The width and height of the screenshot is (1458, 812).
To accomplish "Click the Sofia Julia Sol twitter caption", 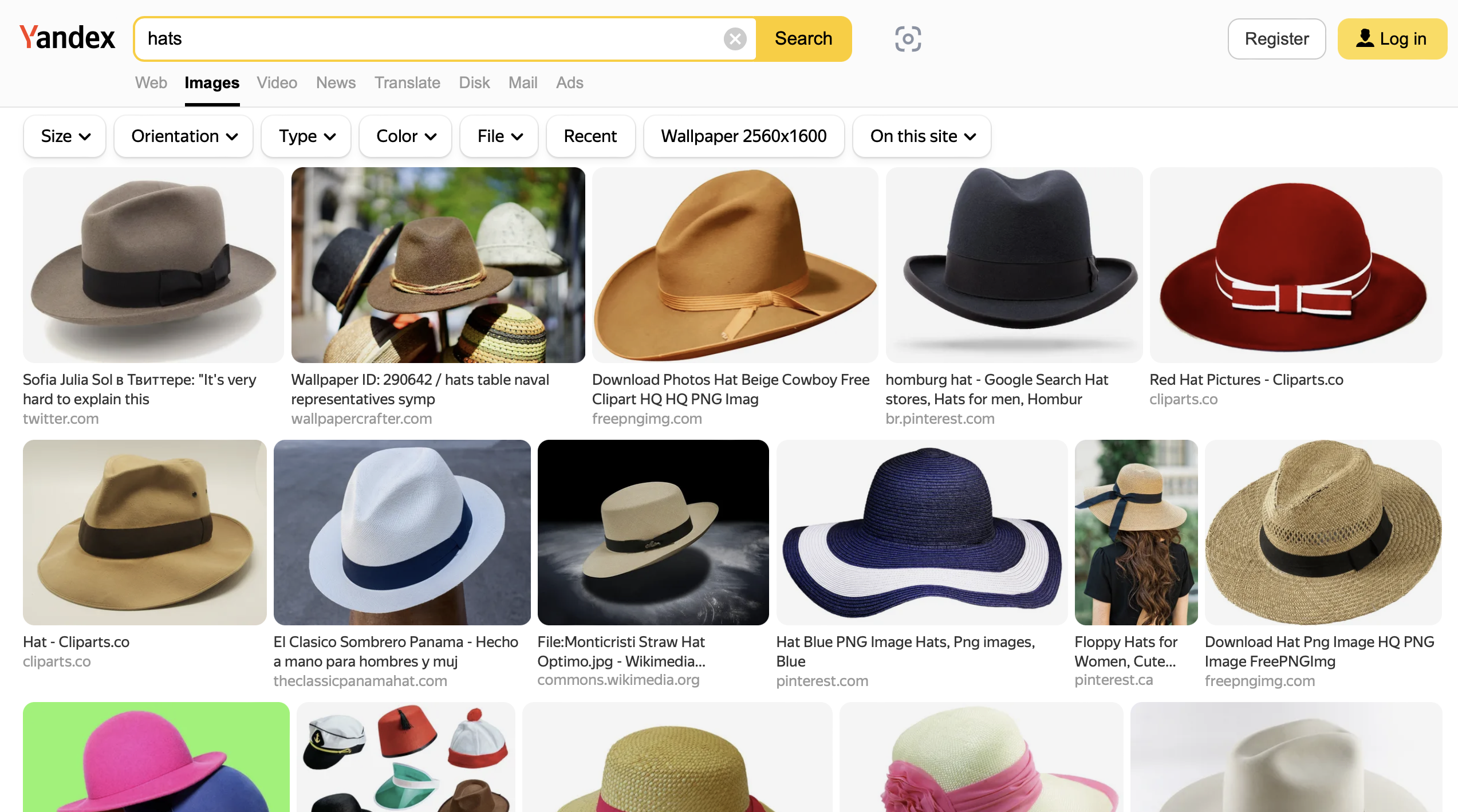I will 140,389.
